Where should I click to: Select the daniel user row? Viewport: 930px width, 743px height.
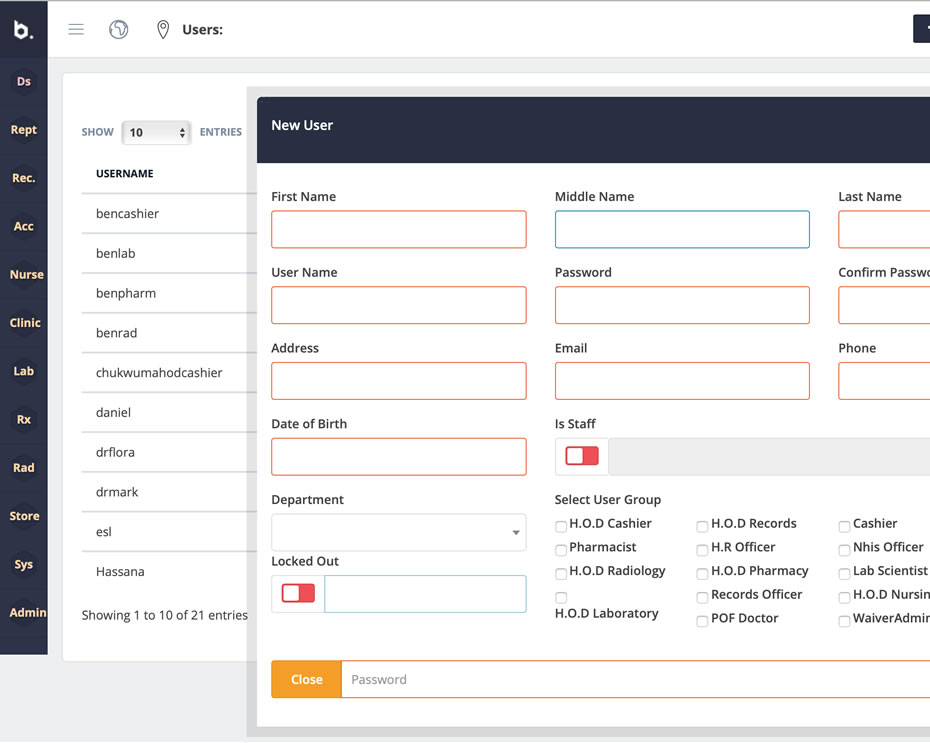pos(169,412)
